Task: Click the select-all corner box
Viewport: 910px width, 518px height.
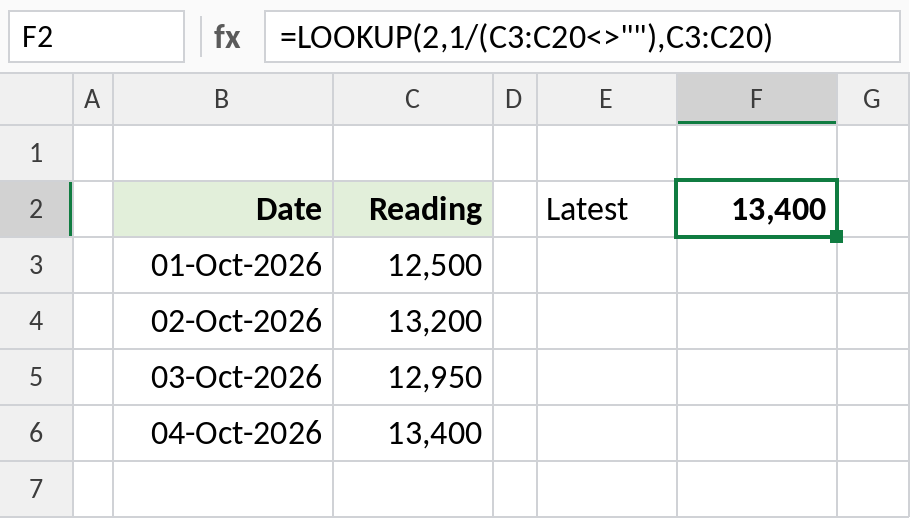Action: click(36, 99)
